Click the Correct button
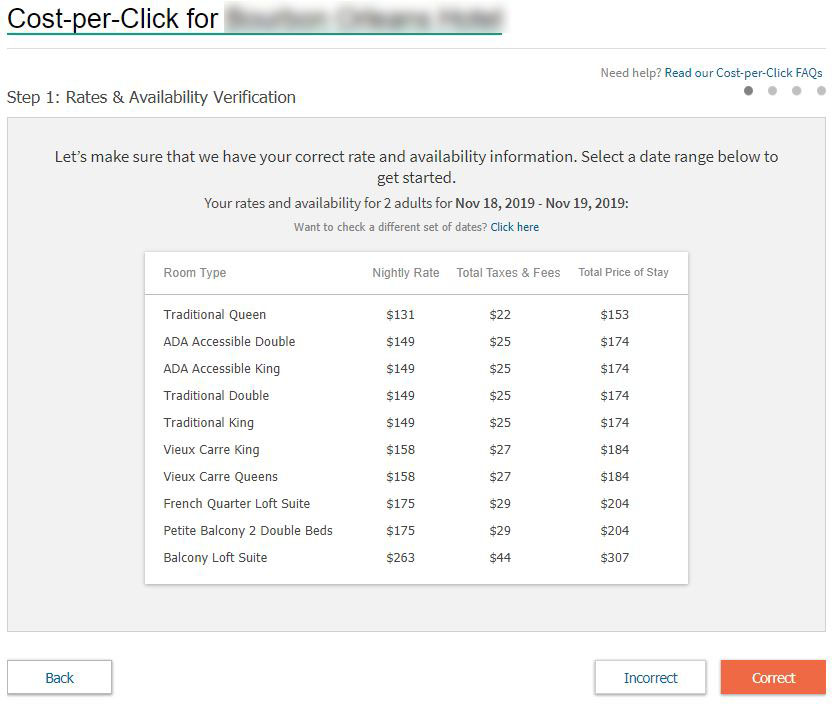Viewport: 835px width, 704px height. click(773, 677)
